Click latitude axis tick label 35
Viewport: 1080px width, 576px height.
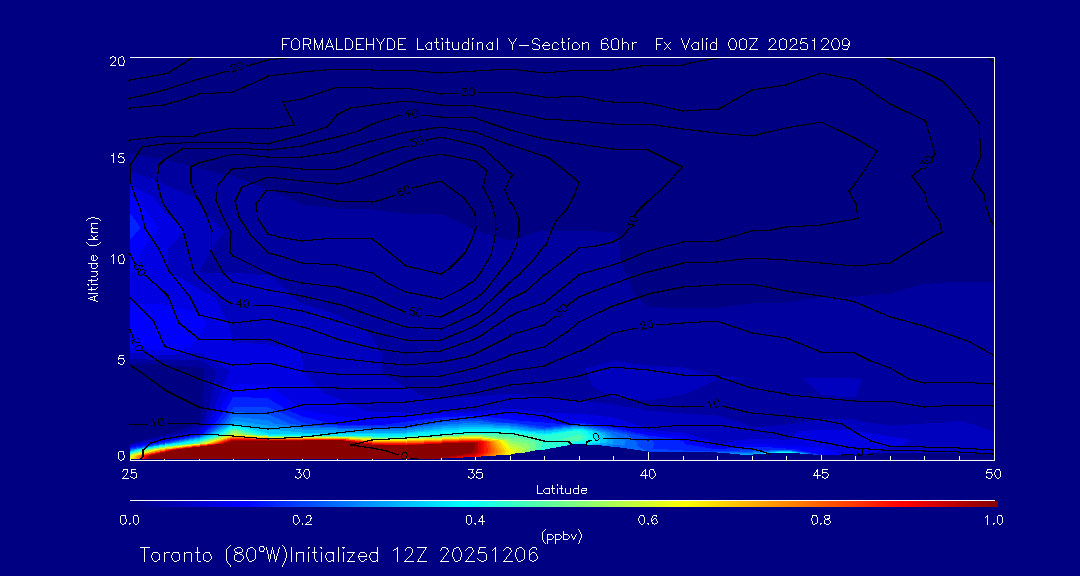coord(475,472)
